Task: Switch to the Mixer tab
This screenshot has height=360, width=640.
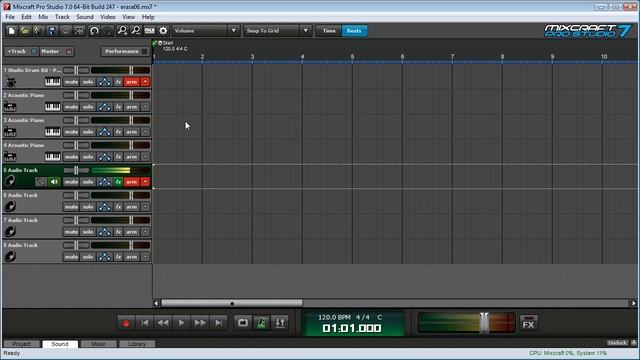Action: (x=98, y=344)
